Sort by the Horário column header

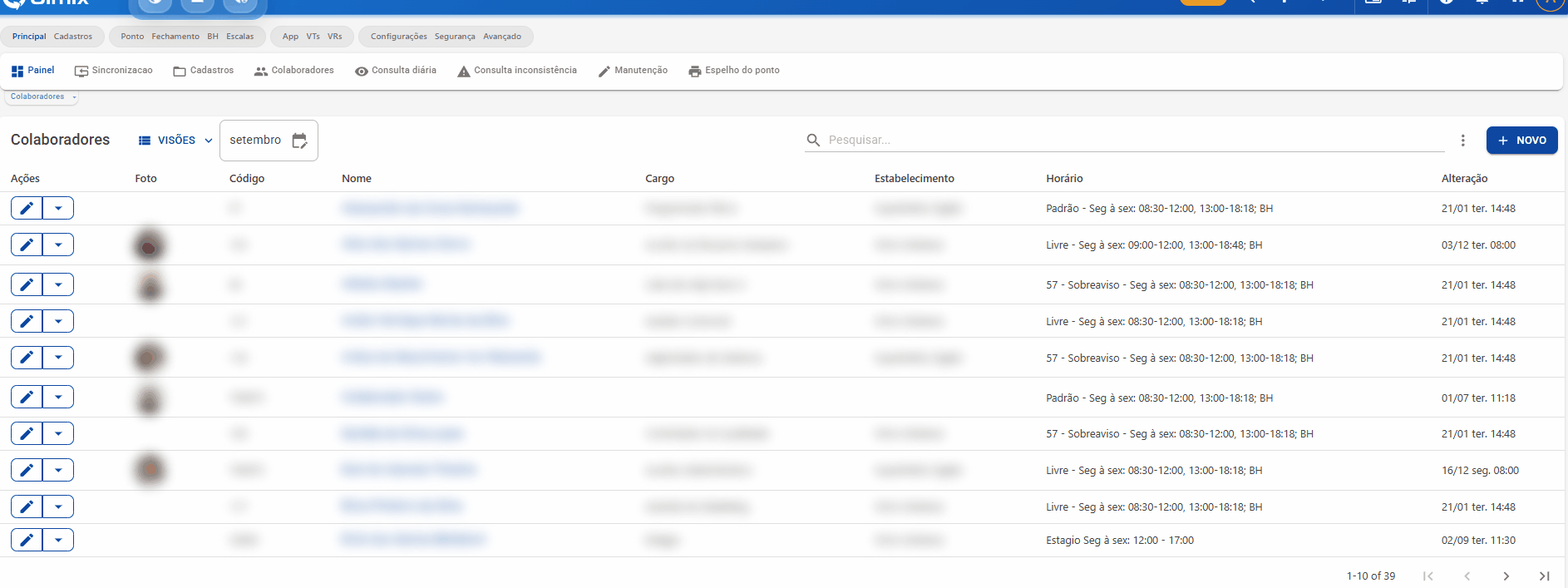click(x=1064, y=179)
